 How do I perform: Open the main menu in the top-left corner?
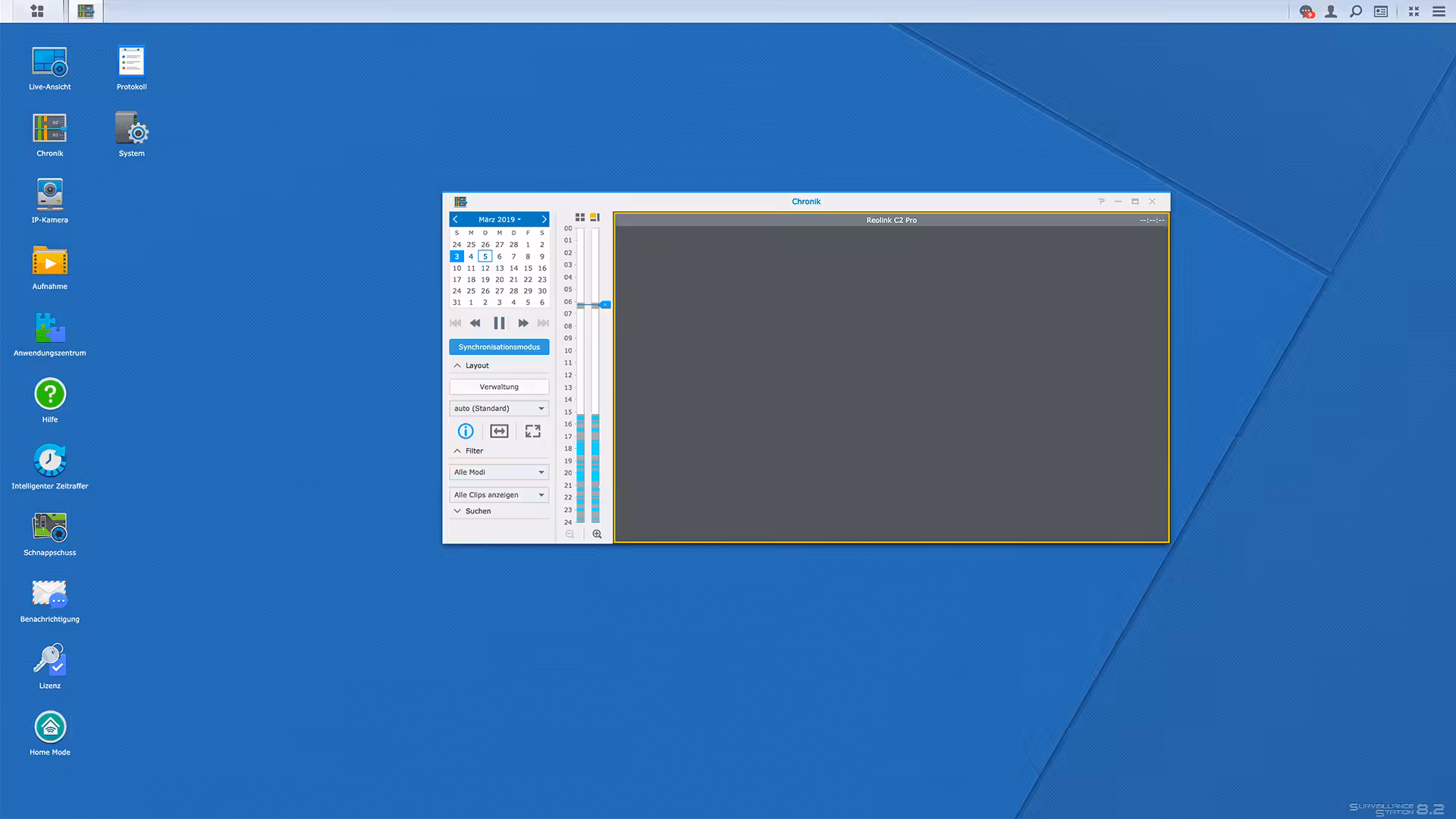coord(37,11)
